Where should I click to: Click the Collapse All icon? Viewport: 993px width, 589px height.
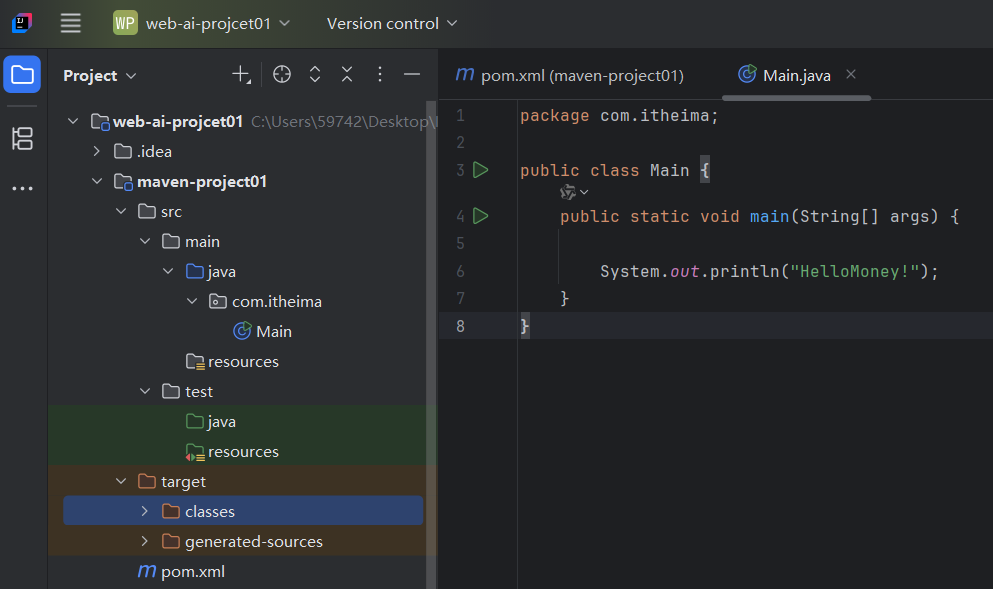point(347,75)
